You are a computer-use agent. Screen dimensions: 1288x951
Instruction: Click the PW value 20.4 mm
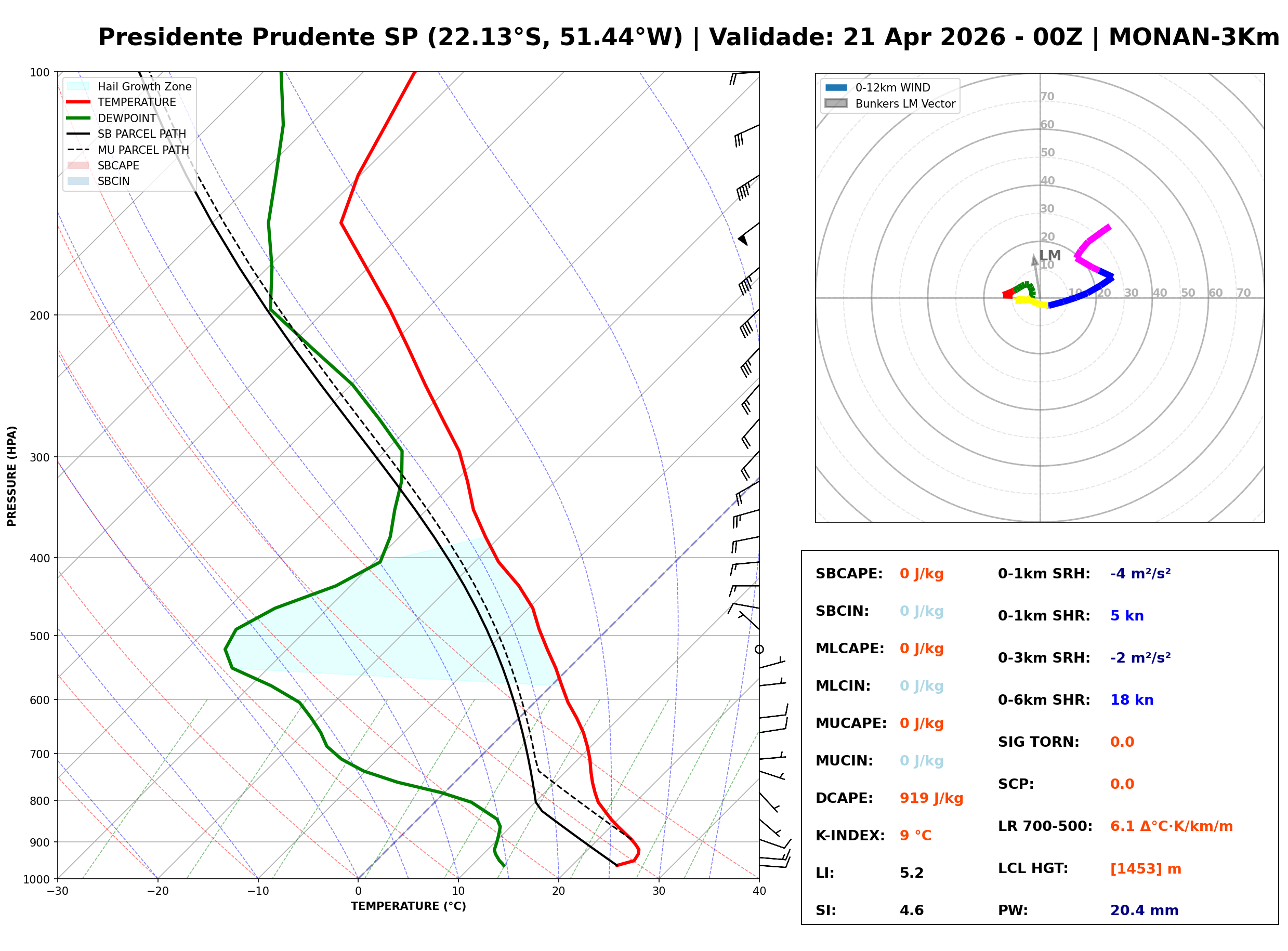[1144, 910]
